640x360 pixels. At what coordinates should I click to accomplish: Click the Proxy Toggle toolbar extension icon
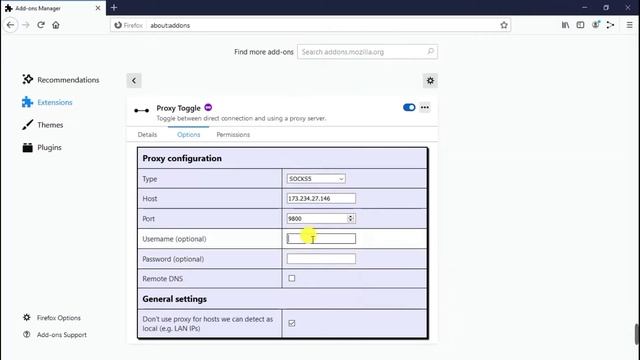click(x=611, y=25)
